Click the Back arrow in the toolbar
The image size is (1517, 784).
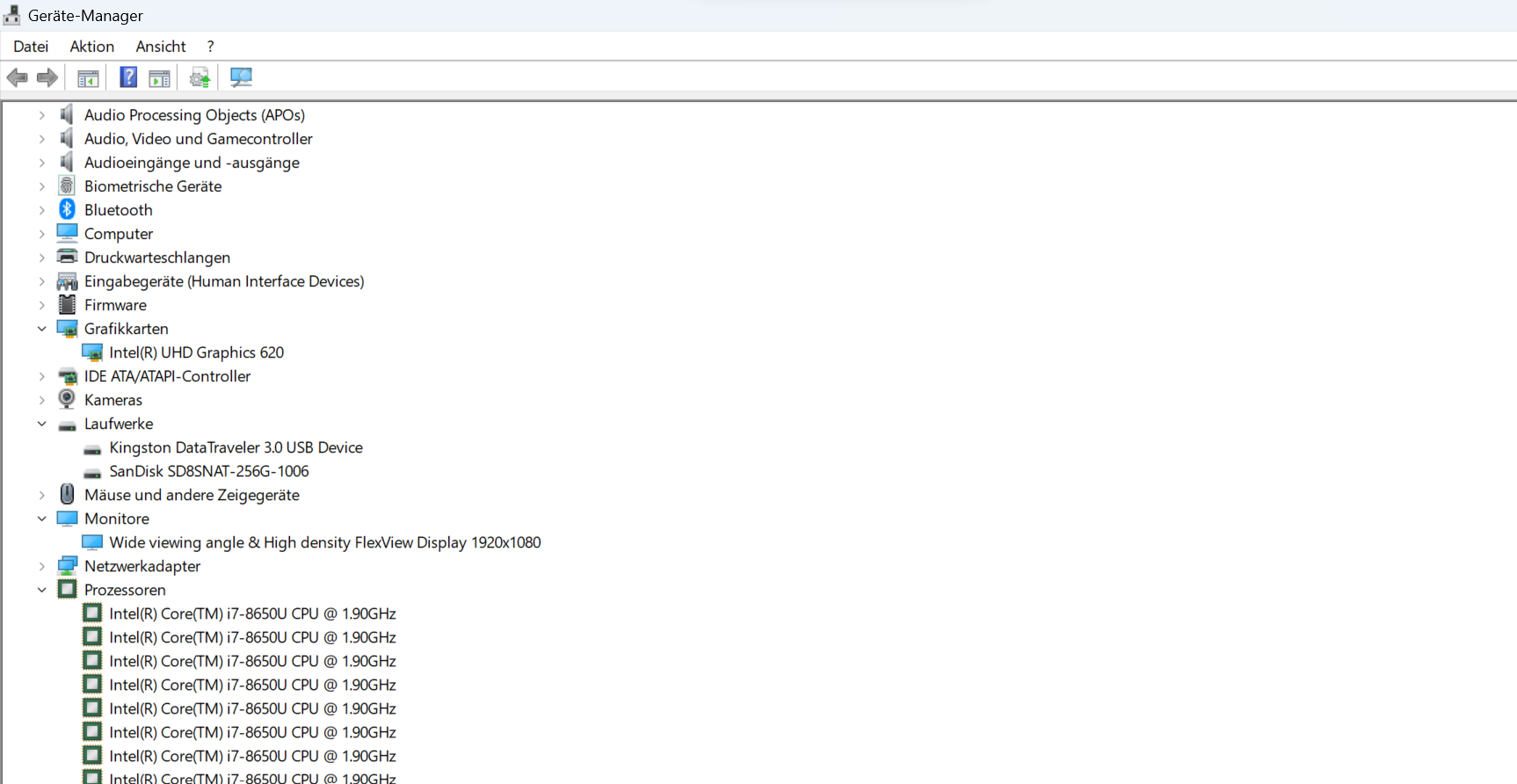17,77
